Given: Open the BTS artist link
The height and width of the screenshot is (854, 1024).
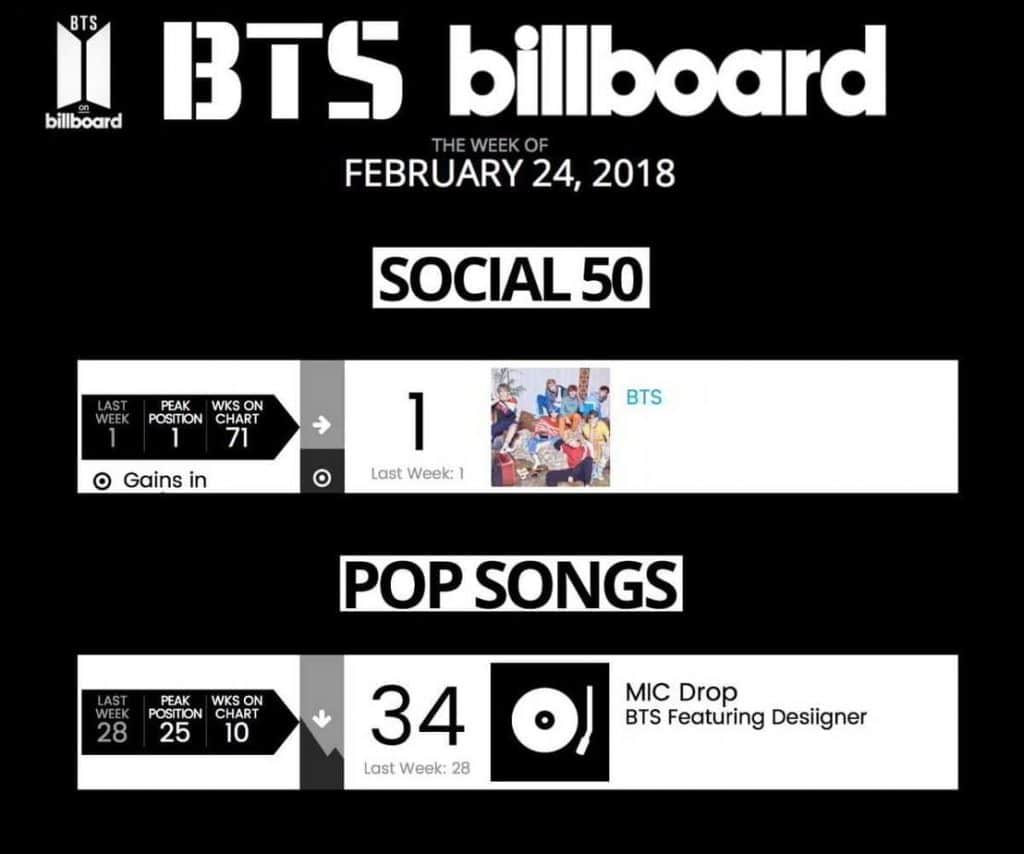Looking at the screenshot, I should [644, 397].
